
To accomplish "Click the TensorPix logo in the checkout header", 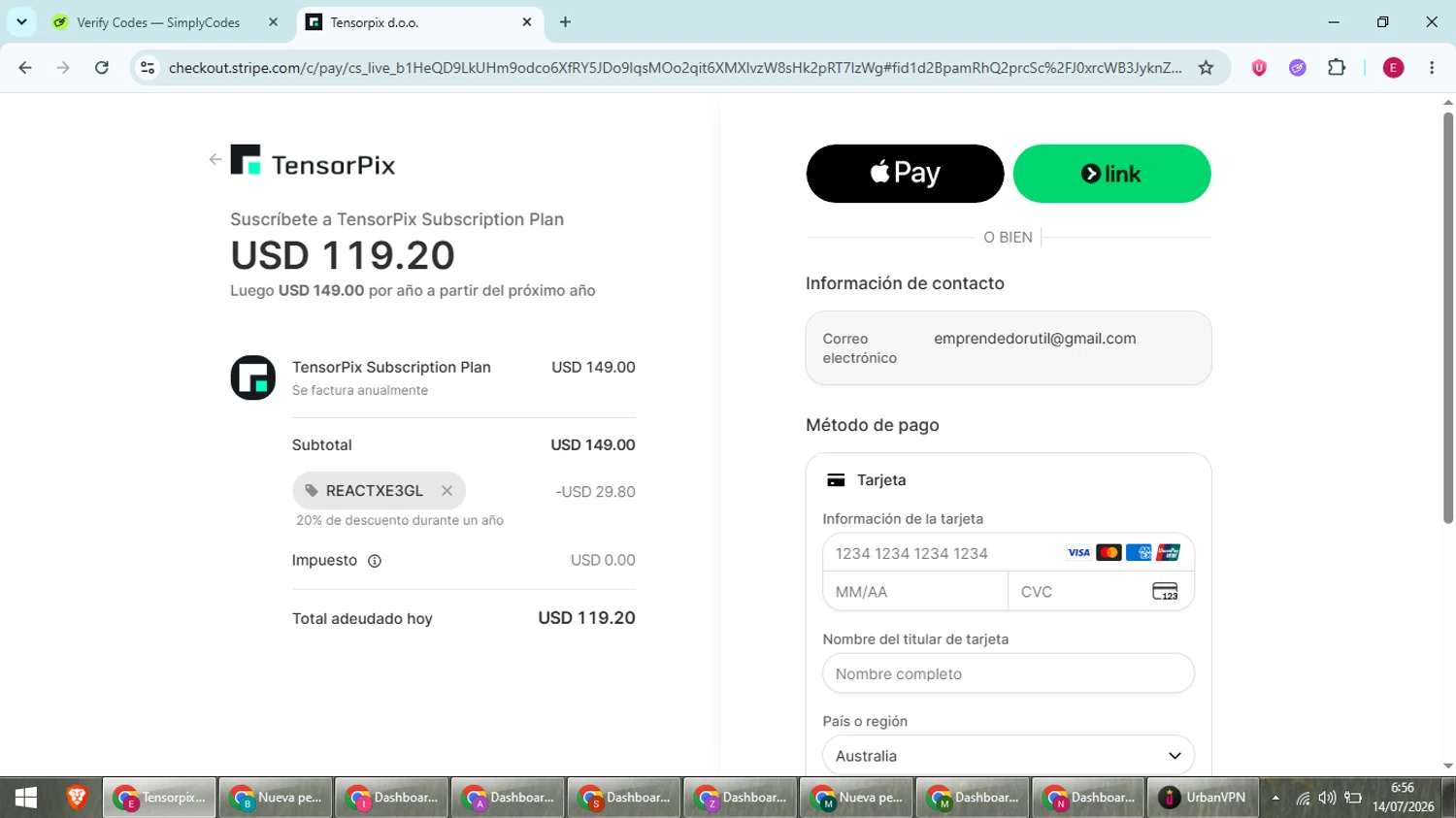I will [313, 162].
